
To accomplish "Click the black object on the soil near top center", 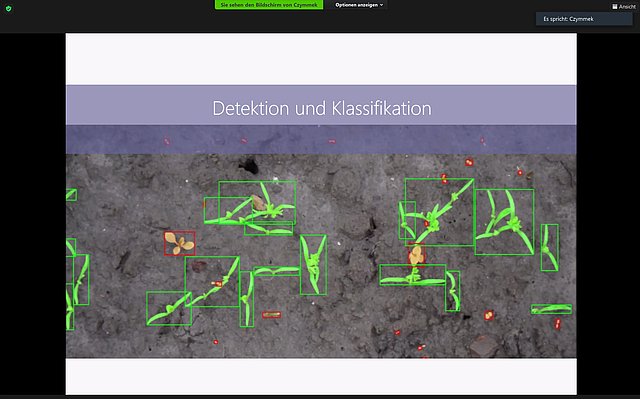I will point(249,166).
